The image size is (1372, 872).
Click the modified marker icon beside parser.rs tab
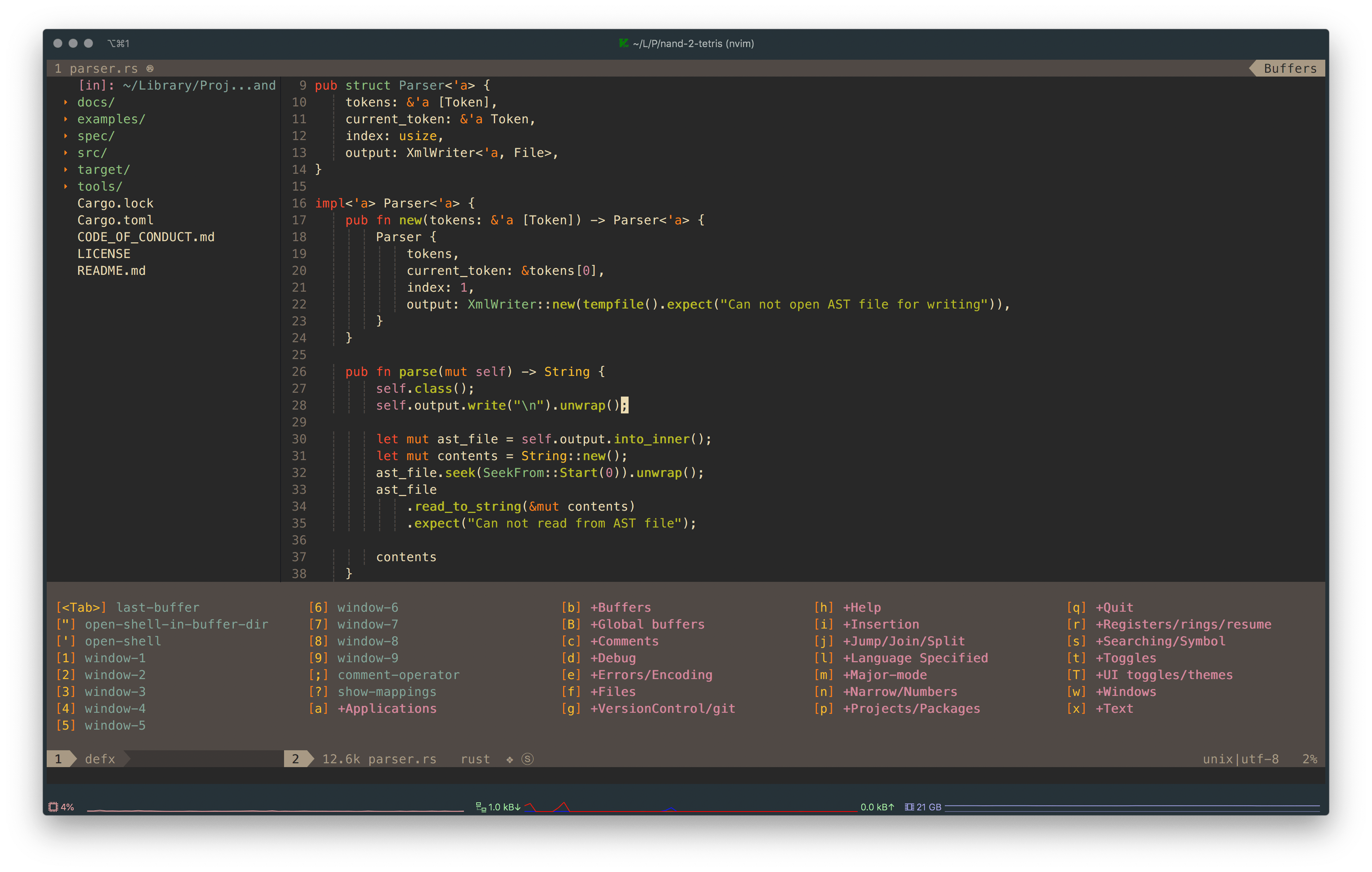point(150,69)
